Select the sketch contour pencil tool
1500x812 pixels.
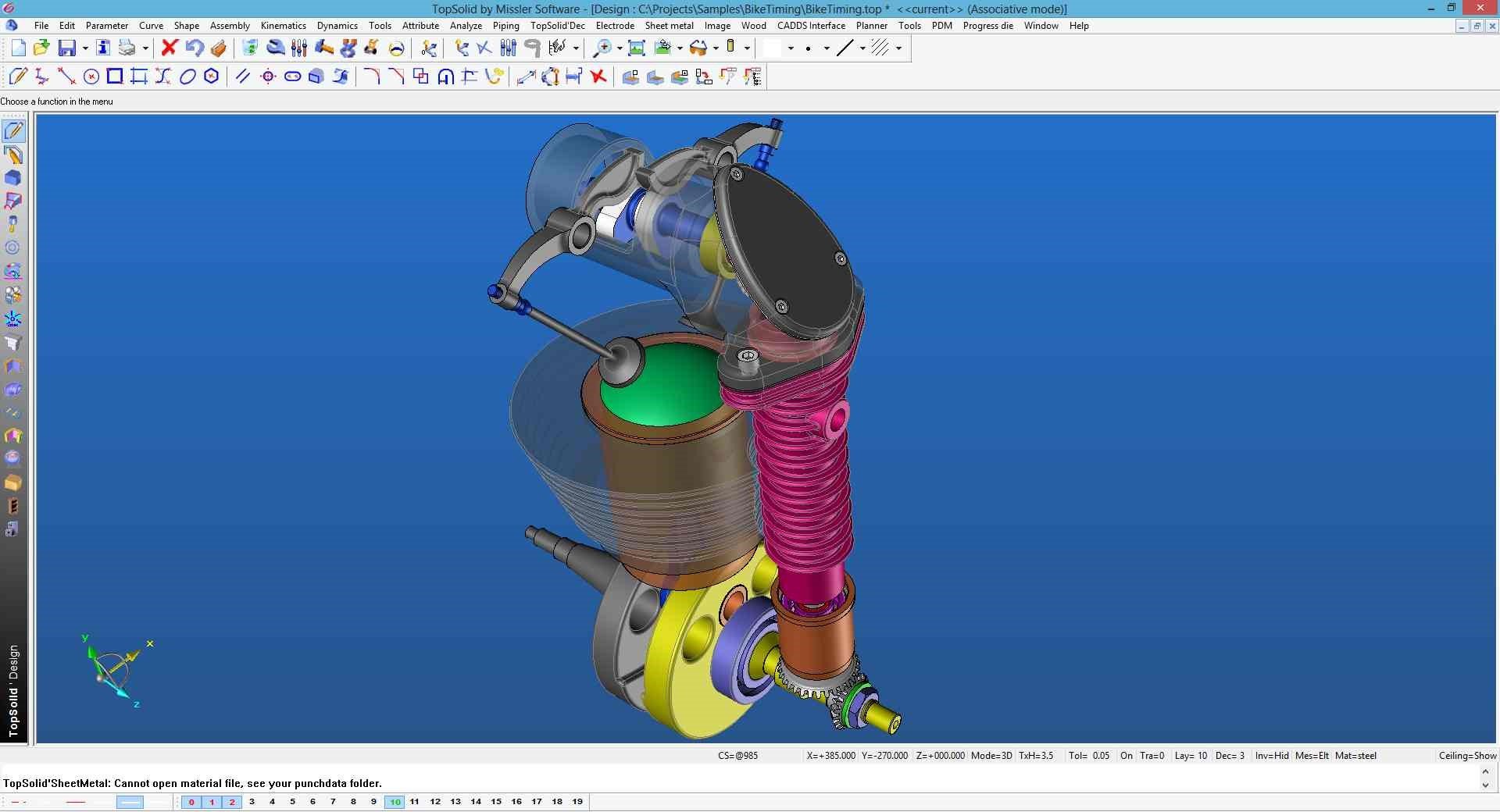18,77
